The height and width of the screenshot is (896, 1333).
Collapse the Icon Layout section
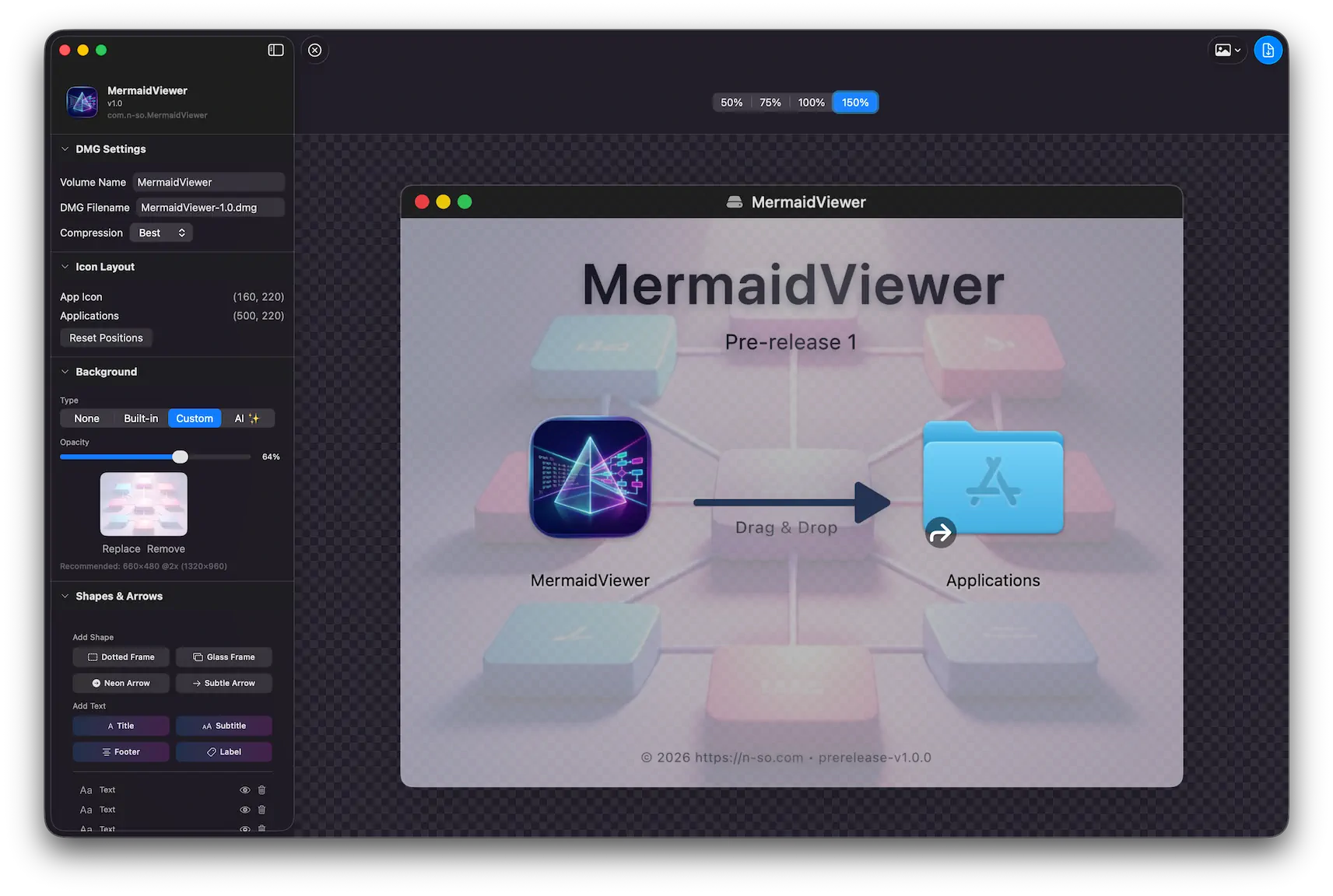click(x=65, y=266)
